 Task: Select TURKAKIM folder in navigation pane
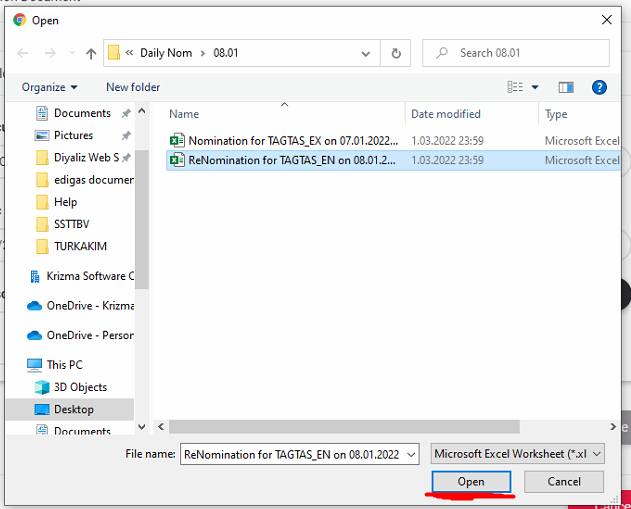pos(80,246)
